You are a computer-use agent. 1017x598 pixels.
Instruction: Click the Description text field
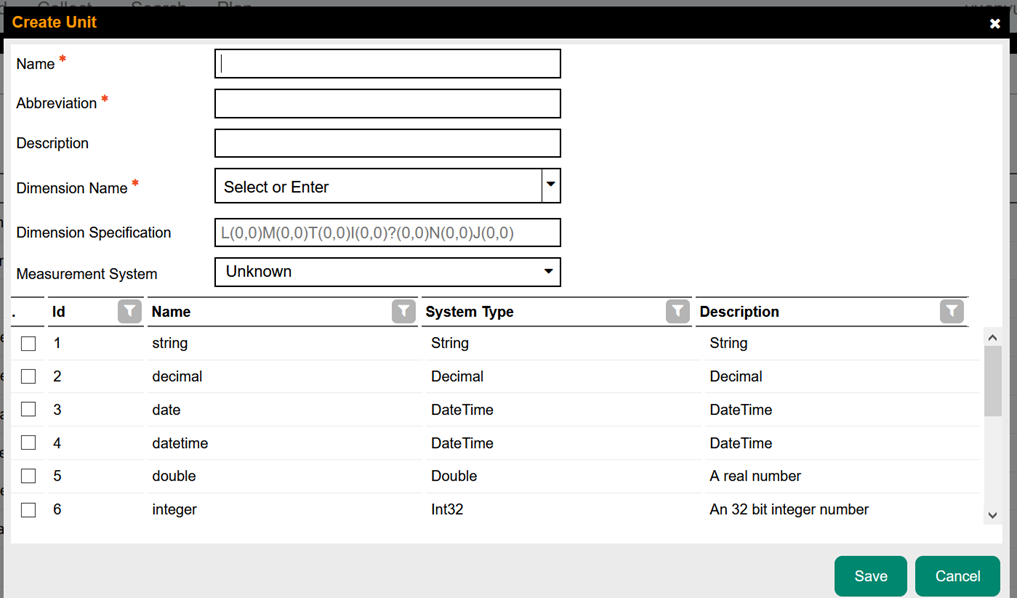coord(387,143)
